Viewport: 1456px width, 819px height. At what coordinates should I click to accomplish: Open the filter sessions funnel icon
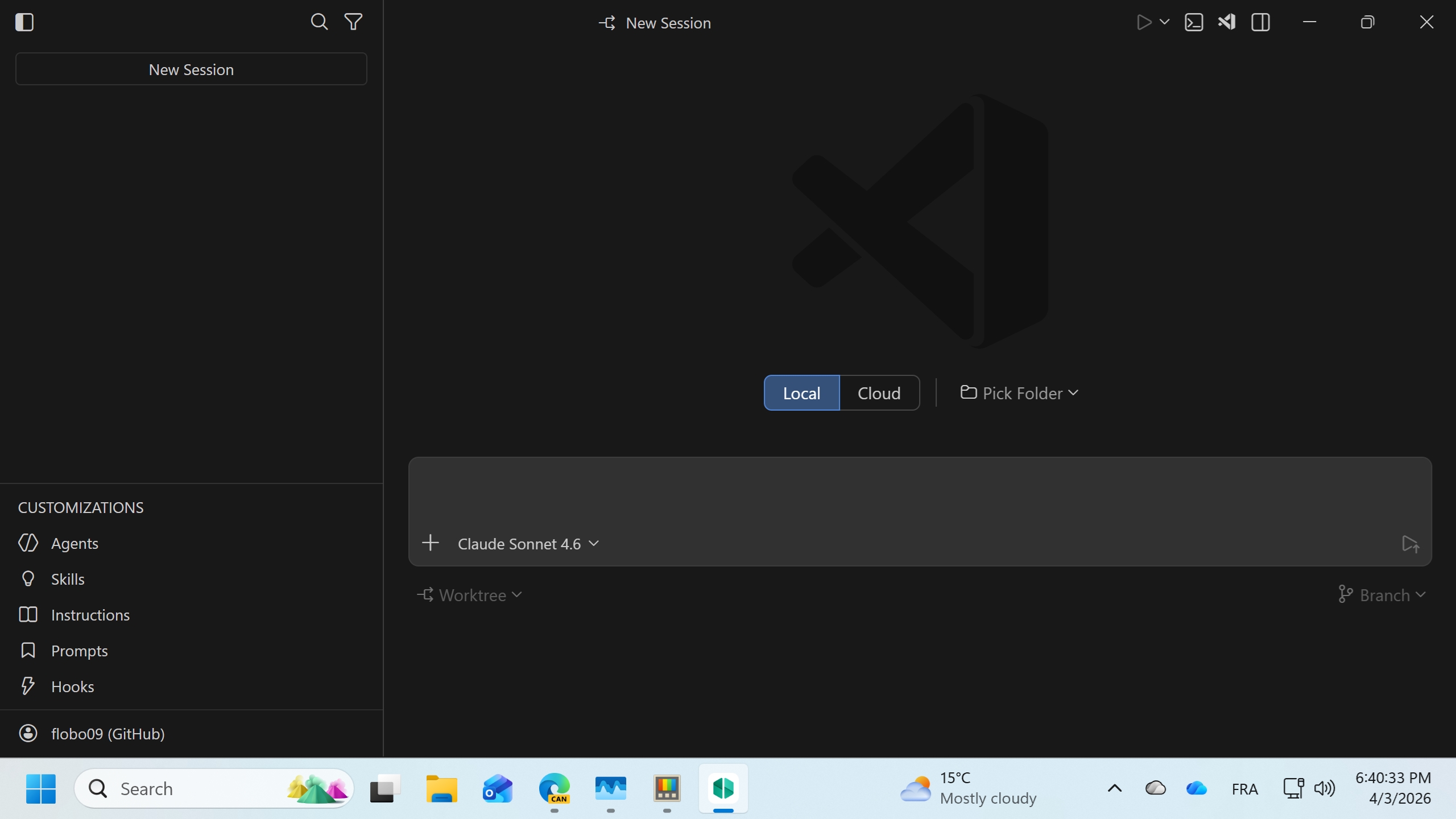tap(353, 22)
